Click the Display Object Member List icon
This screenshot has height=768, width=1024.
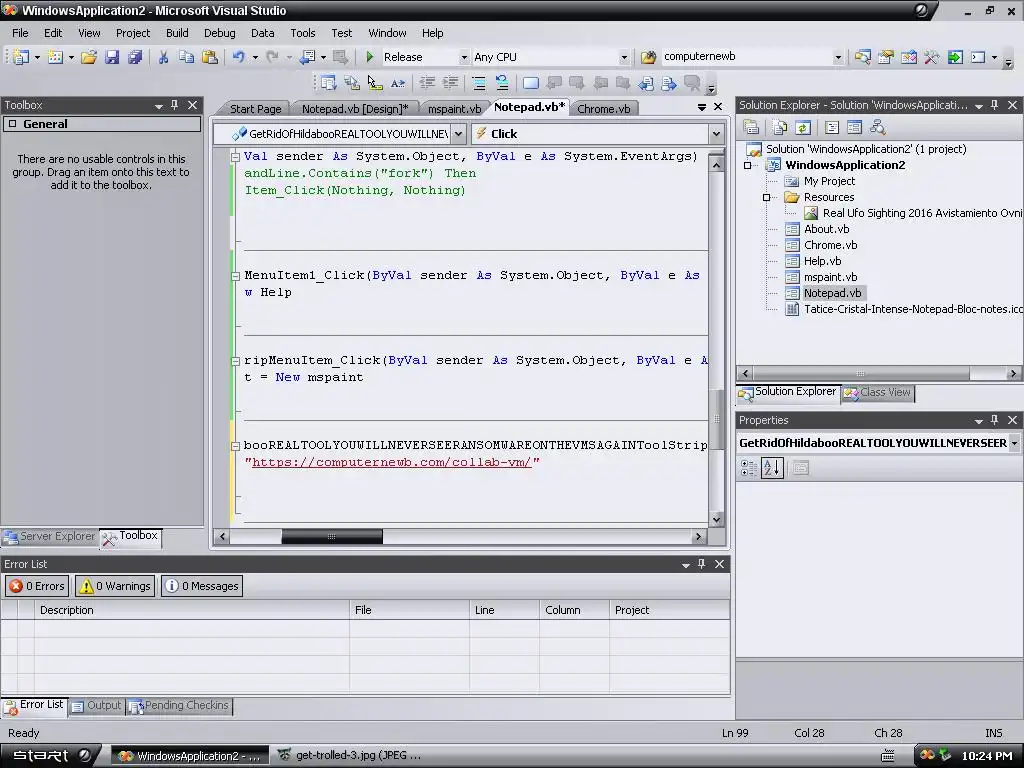pyautogui.click(x=328, y=83)
